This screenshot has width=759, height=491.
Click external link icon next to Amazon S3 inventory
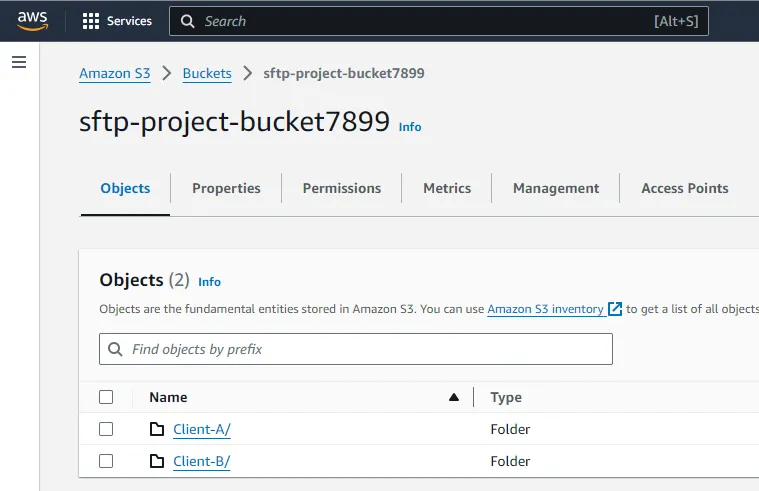coord(615,309)
